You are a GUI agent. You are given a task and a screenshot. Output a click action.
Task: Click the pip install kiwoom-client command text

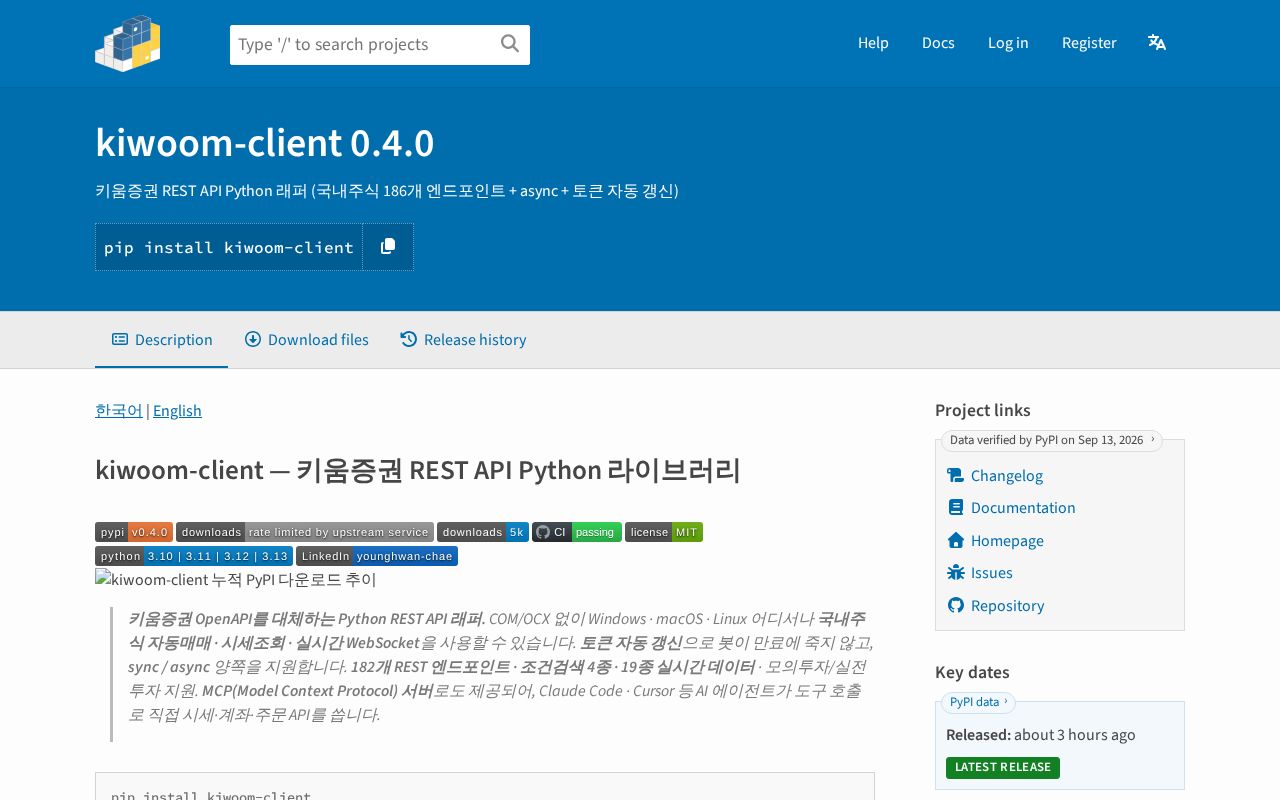coord(229,247)
